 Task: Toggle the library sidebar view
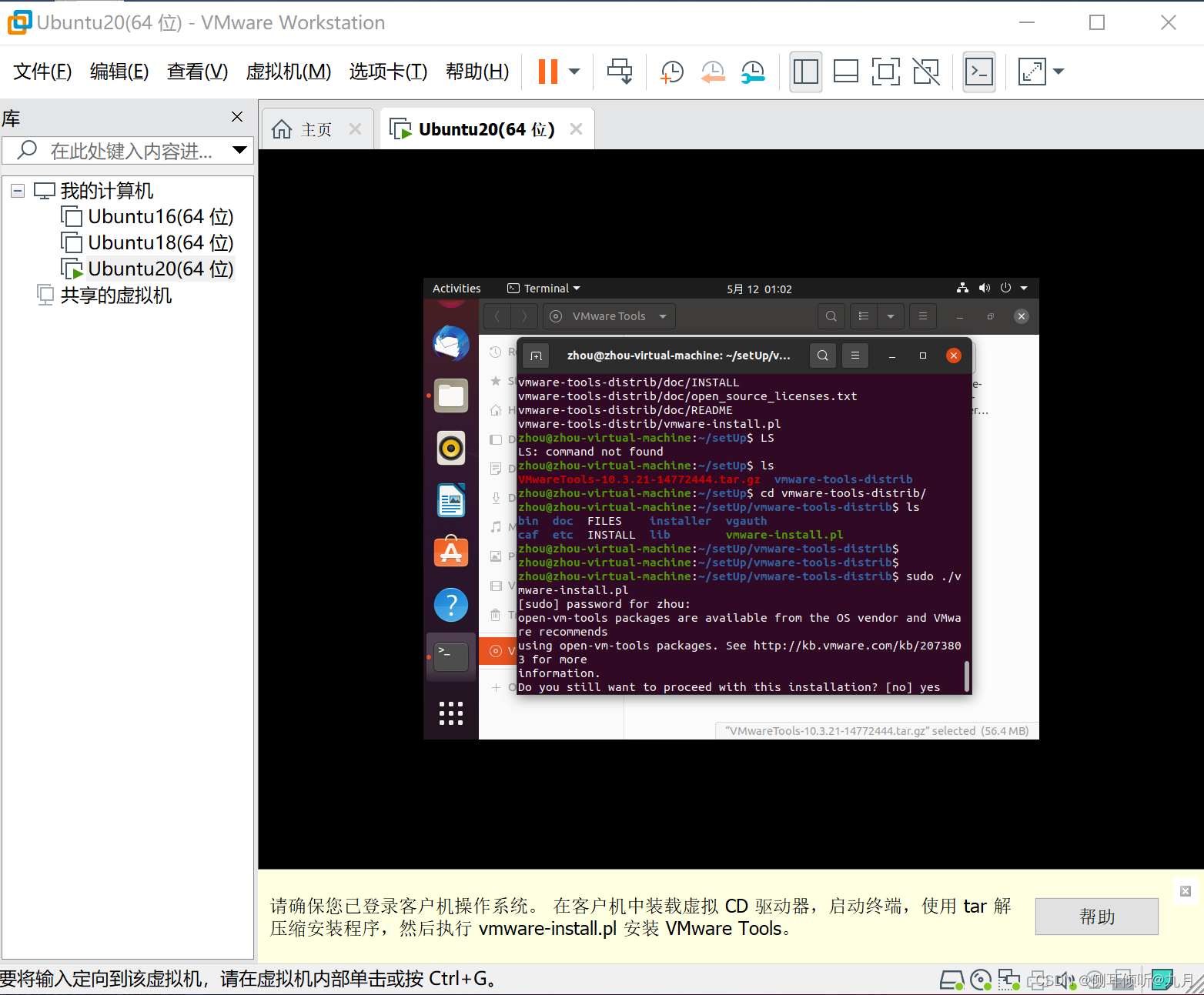click(806, 72)
